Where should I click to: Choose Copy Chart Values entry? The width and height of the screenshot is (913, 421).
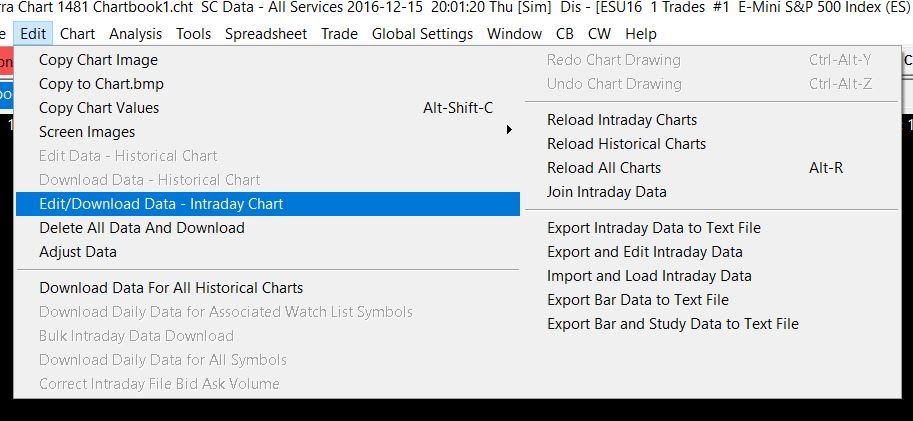[x=99, y=108]
